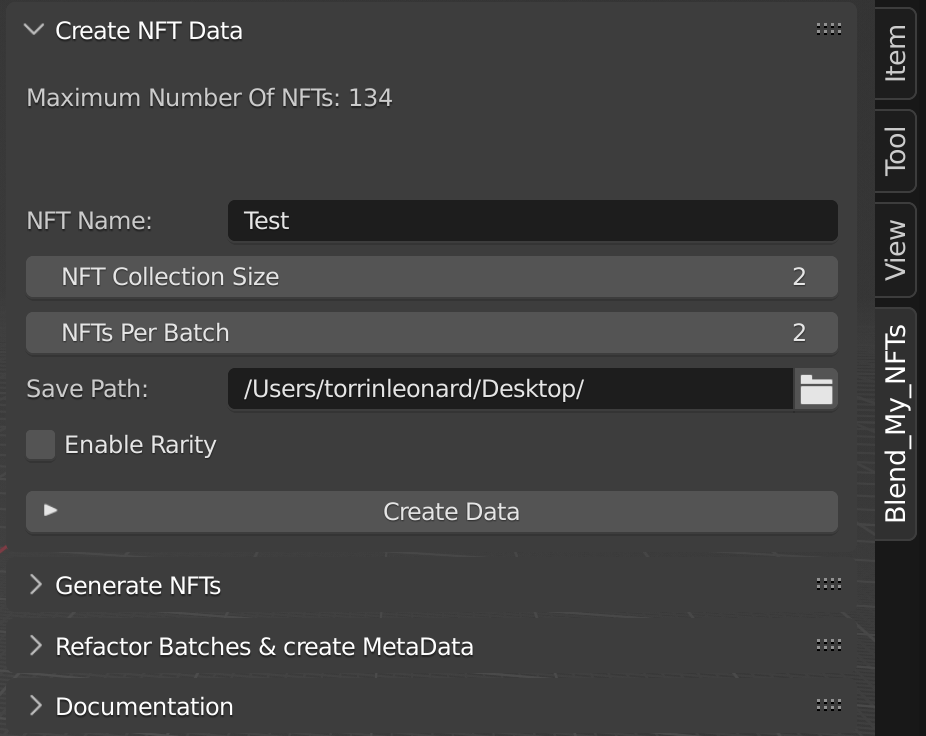Click the NFT Name text field

click(x=533, y=221)
